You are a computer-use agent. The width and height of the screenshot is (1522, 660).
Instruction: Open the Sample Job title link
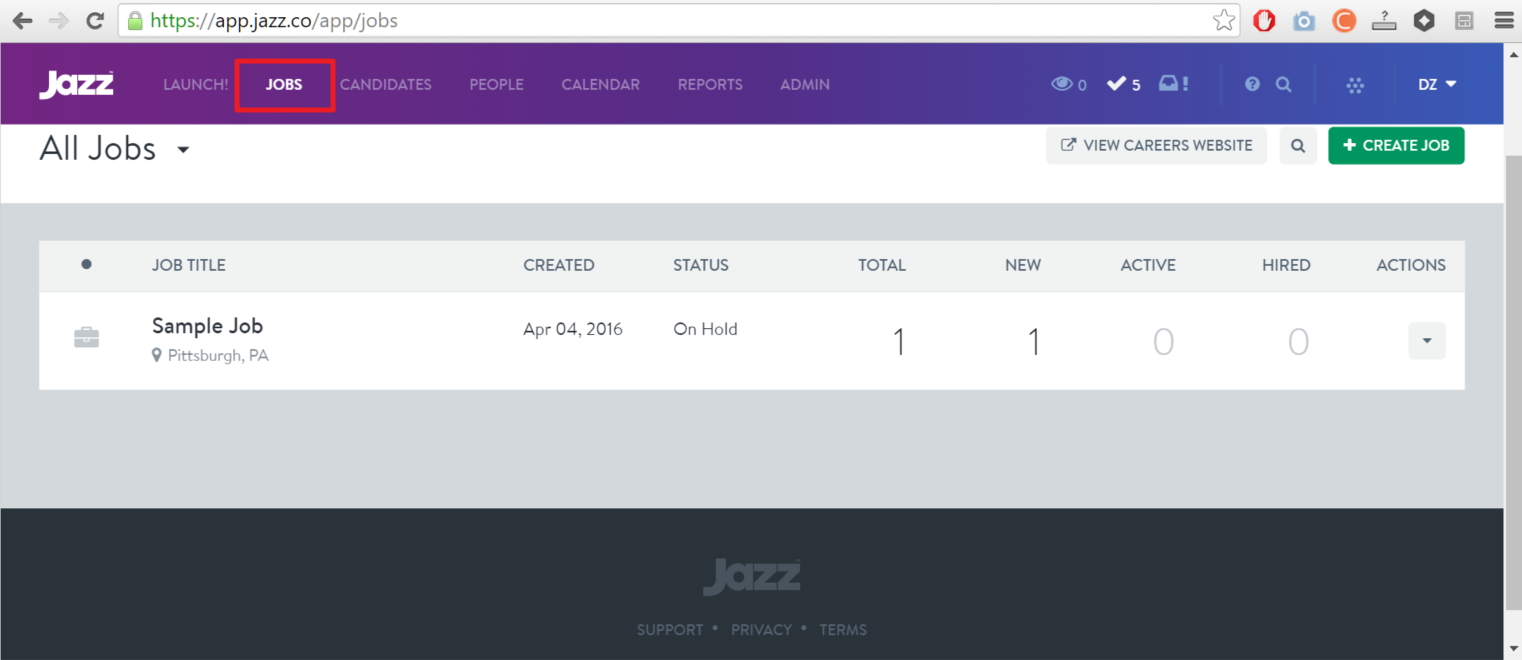pyautogui.click(x=207, y=326)
